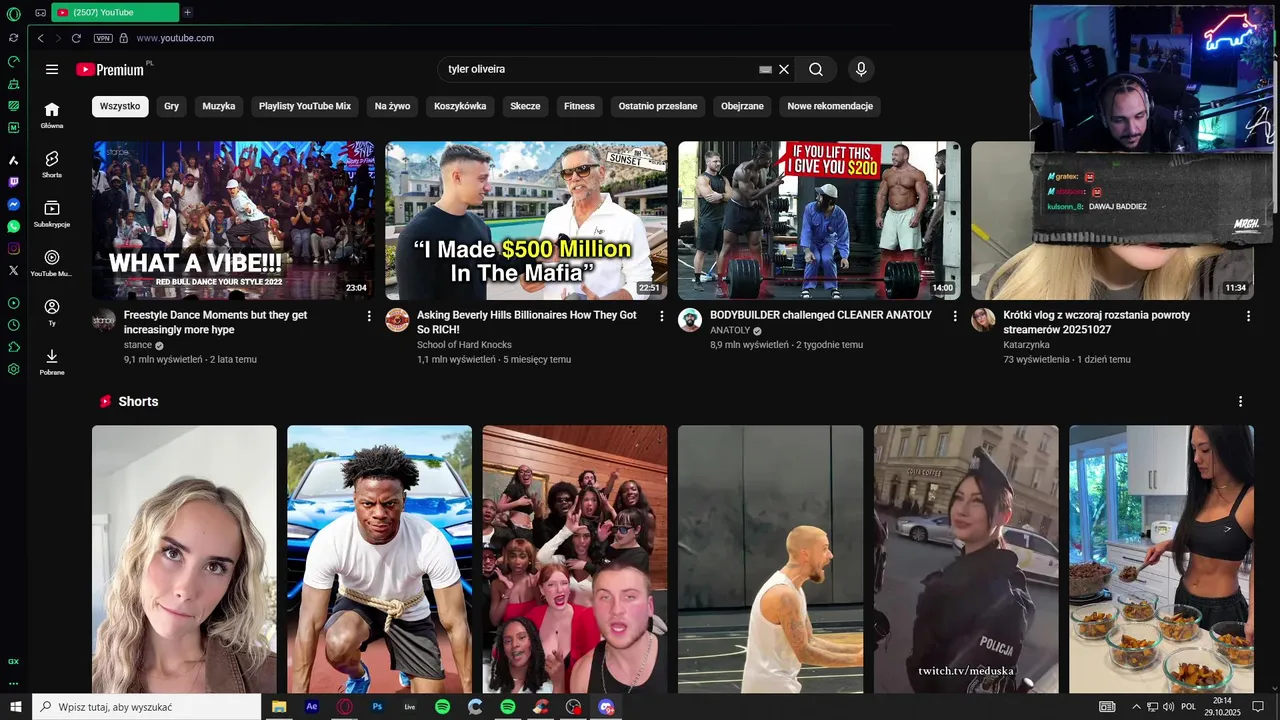
Task: Open the Asking Beverly Hills Billionaires title
Action: pyautogui.click(x=527, y=322)
